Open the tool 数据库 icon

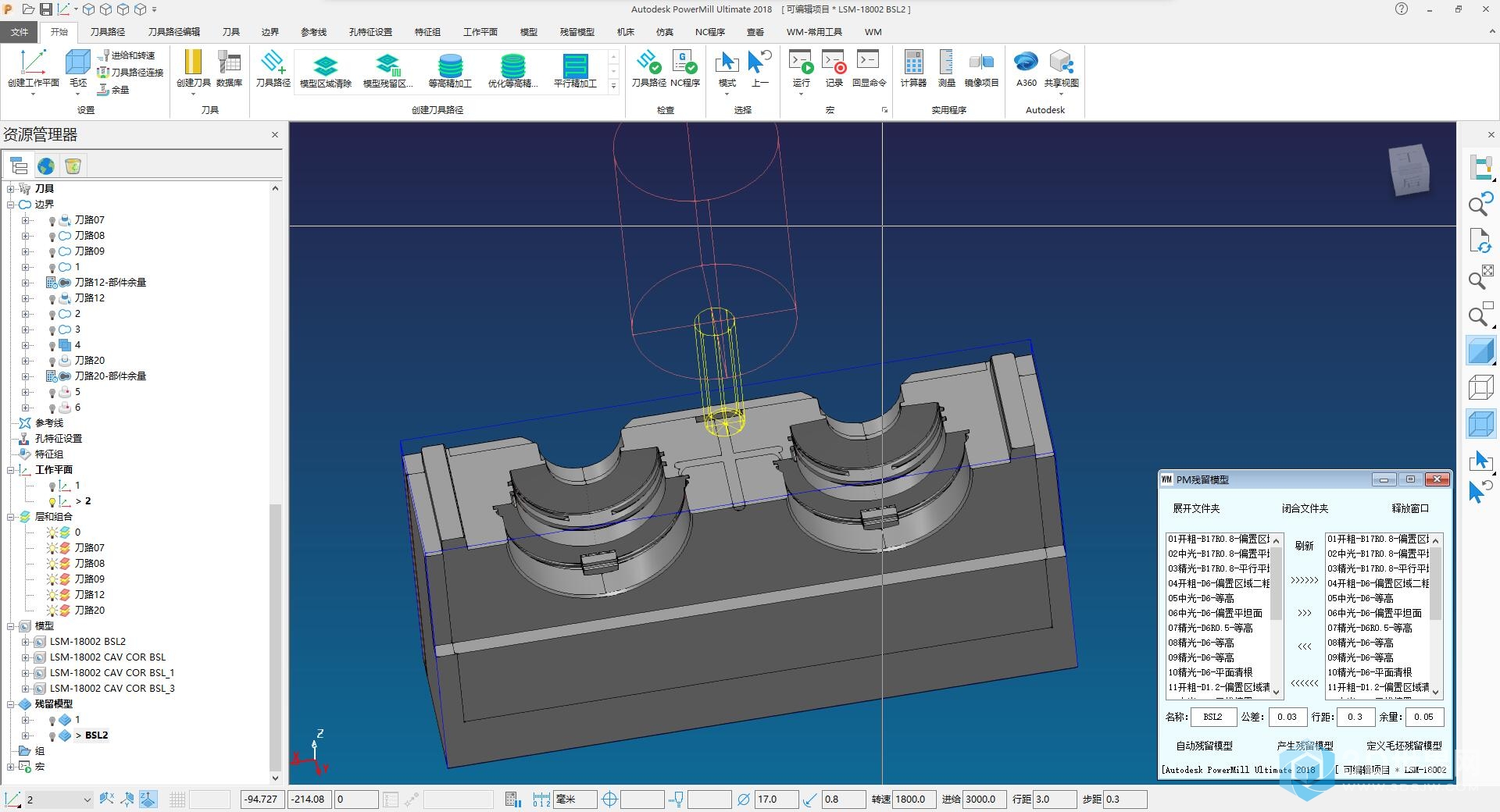pyautogui.click(x=229, y=62)
